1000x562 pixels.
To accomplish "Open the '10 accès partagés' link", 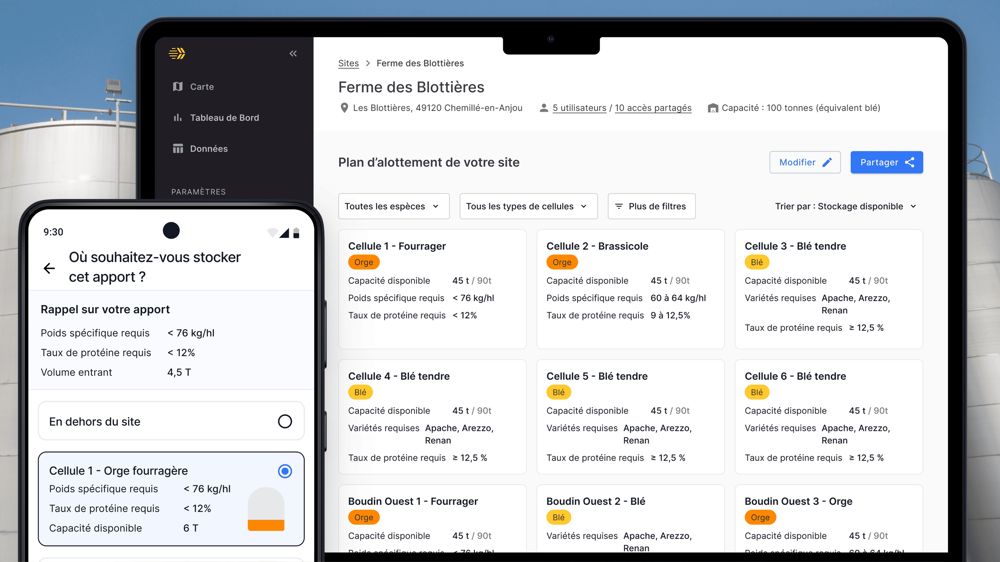I will coord(653,108).
